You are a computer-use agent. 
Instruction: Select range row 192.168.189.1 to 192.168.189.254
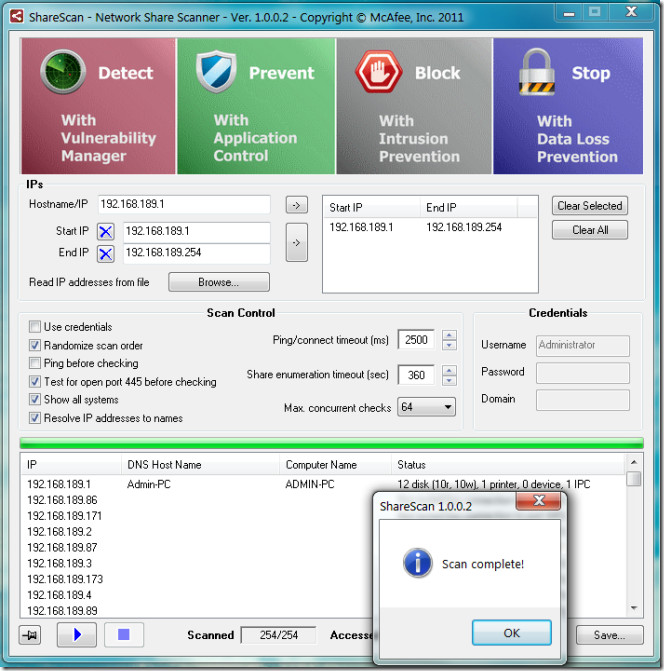click(430, 227)
